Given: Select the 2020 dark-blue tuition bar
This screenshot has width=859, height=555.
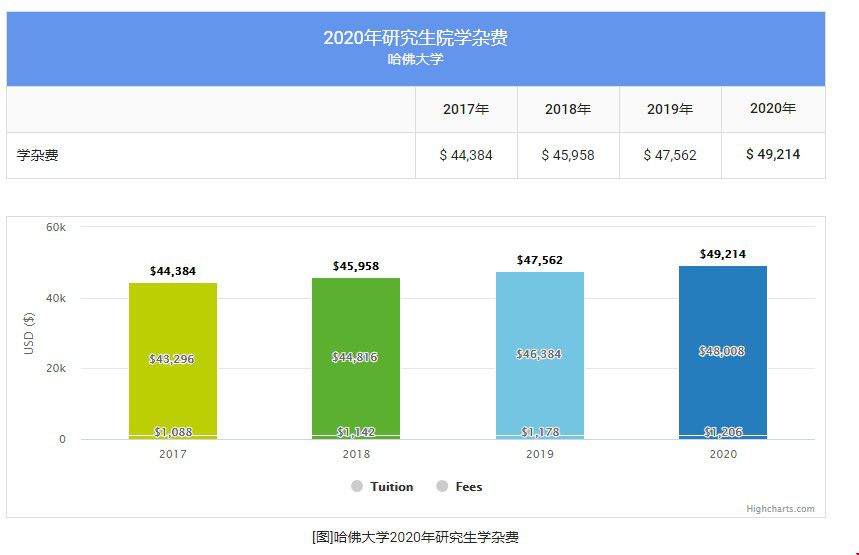Looking at the screenshot, I should pos(723,351).
